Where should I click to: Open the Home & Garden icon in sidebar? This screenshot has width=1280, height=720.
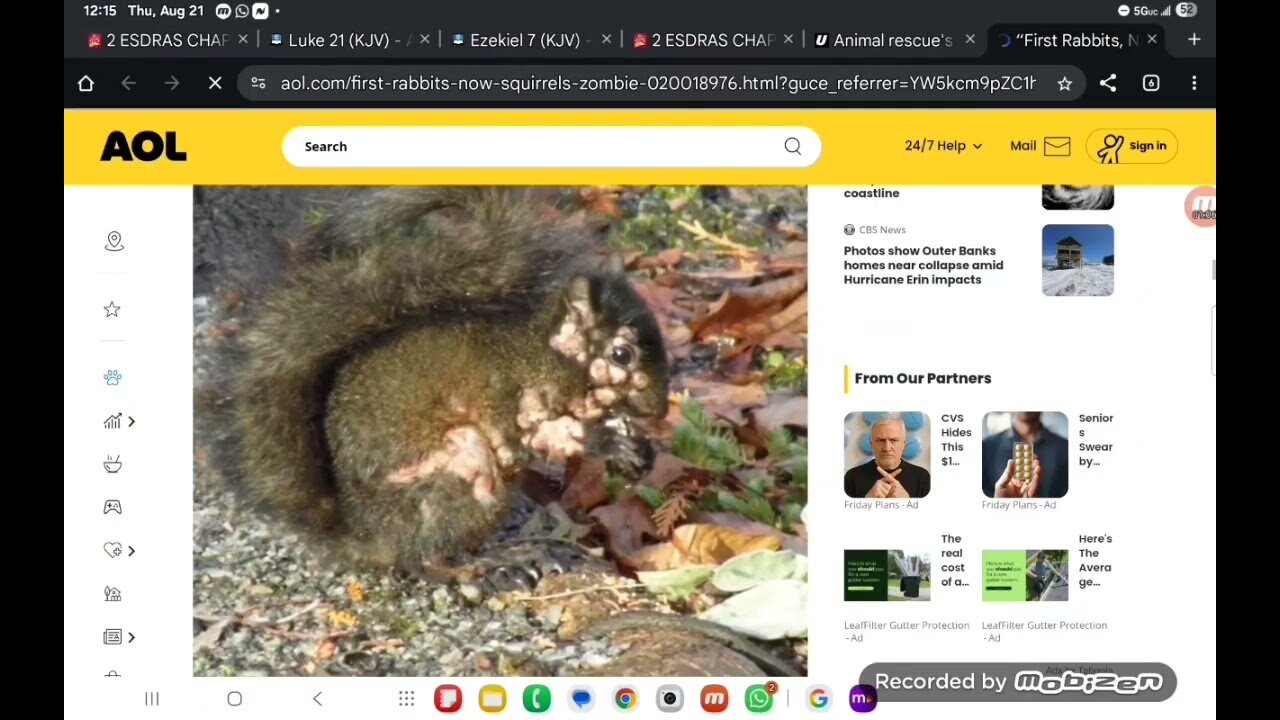point(112,594)
